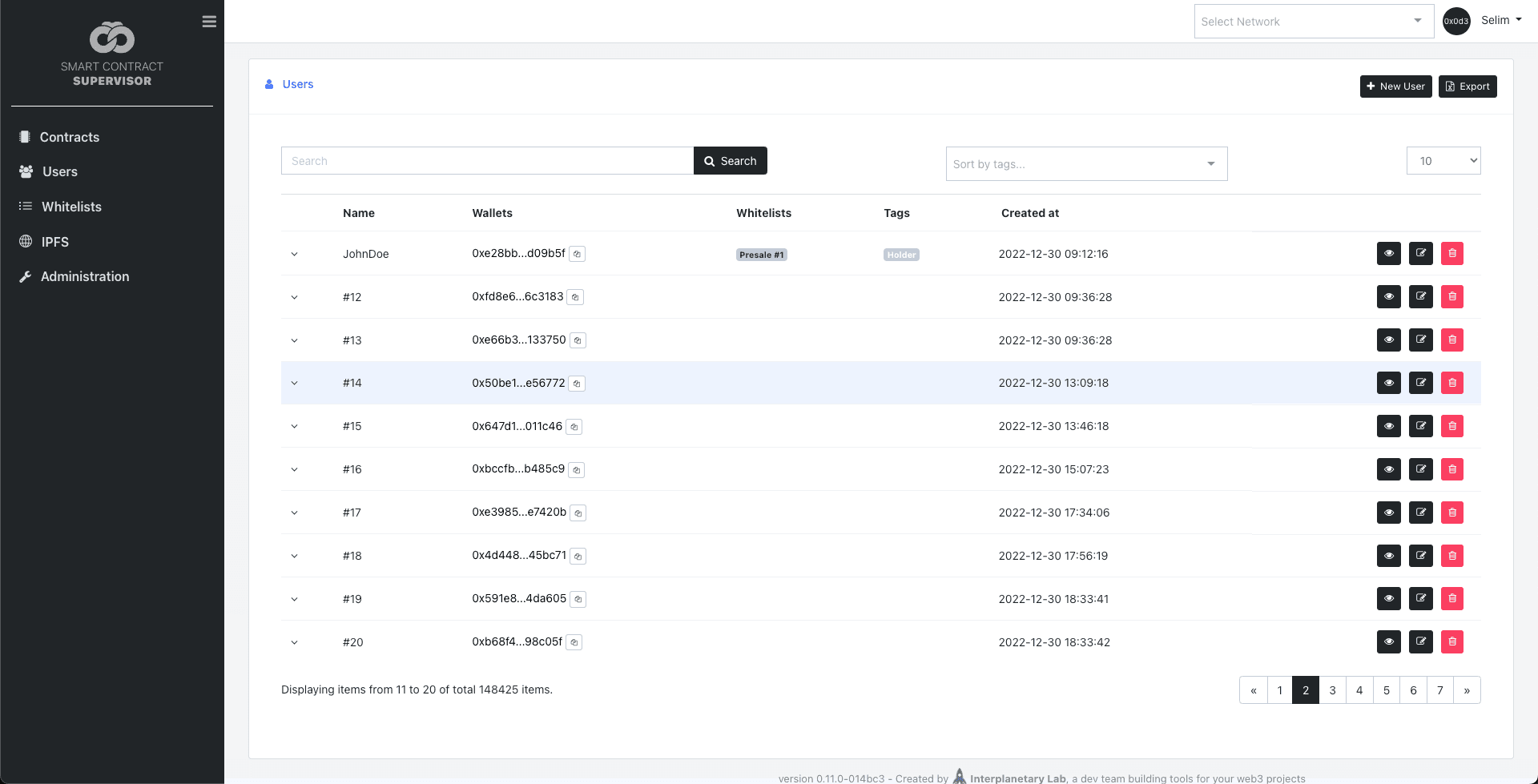Expand the row for user #13
The image size is (1538, 784).
pos(294,340)
